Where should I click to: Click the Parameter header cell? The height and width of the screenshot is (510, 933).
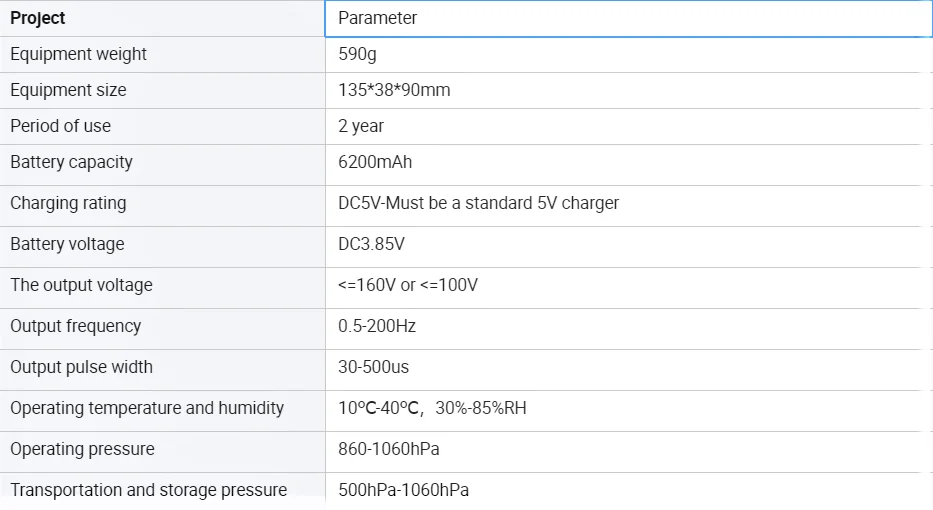tap(628, 18)
